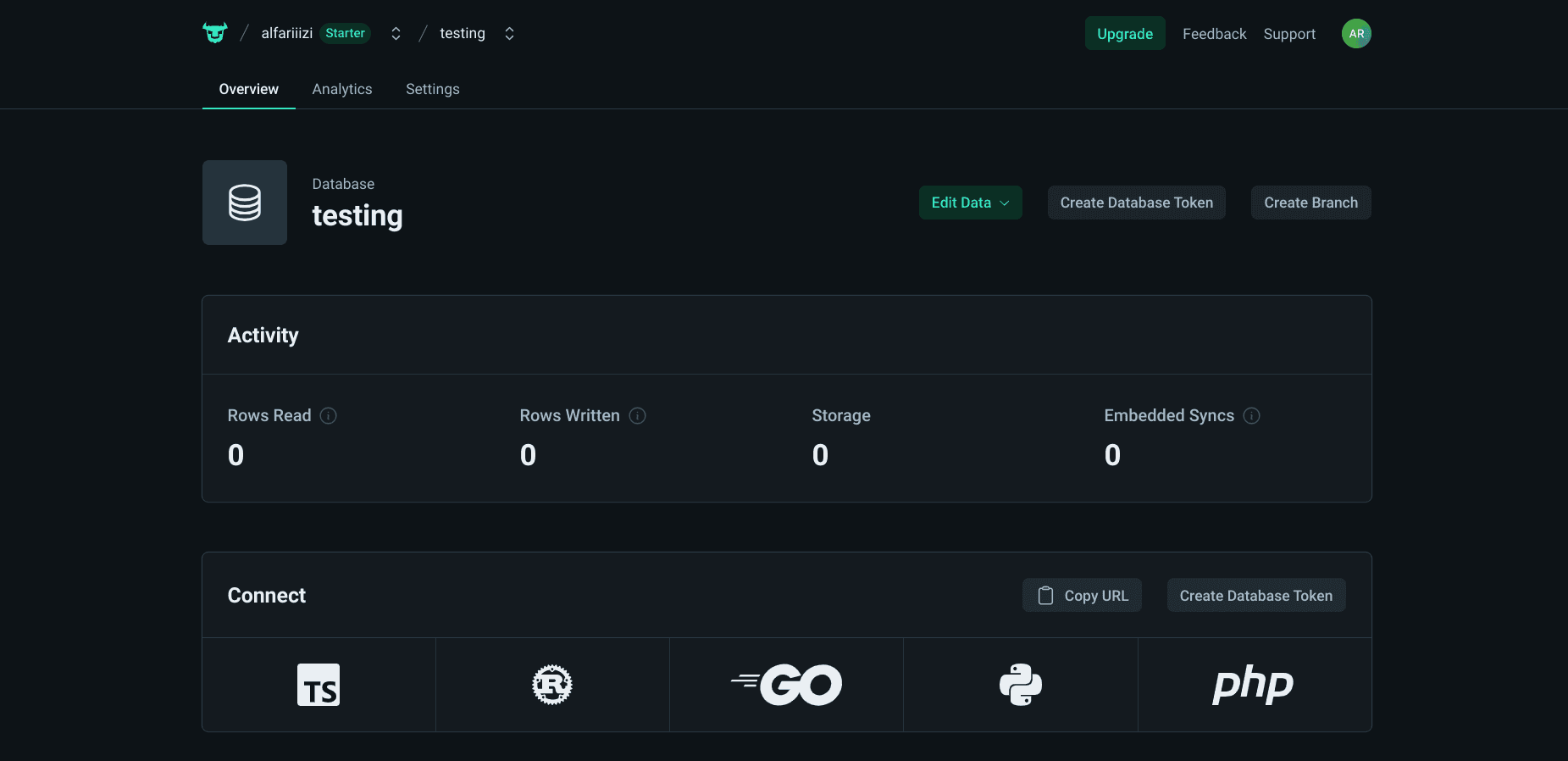Open the Edit Data dropdown

click(x=971, y=203)
